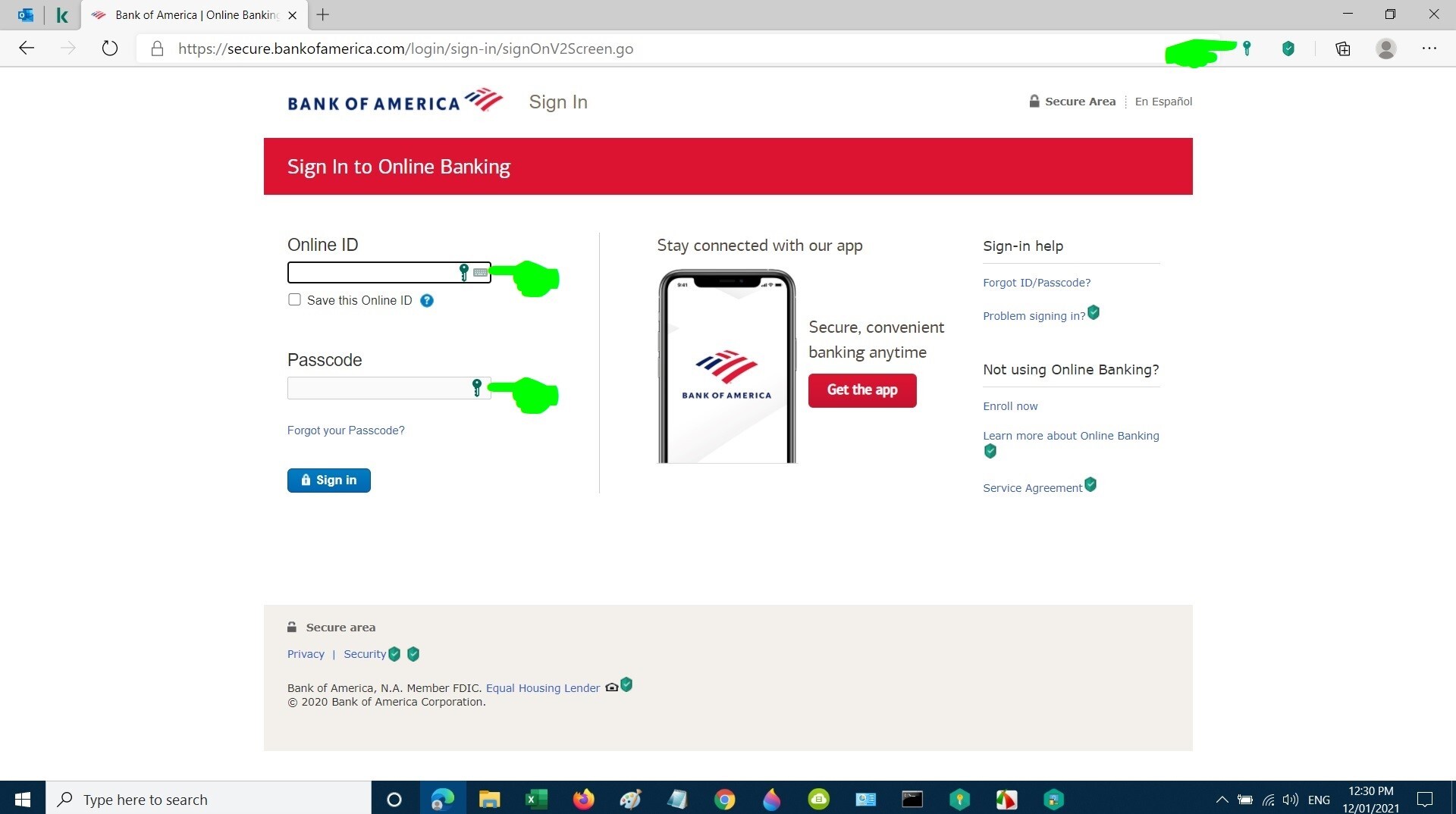This screenshot has width=1456, height=814.
Task: Click the Passcode input field
Action: click(389, 388)
